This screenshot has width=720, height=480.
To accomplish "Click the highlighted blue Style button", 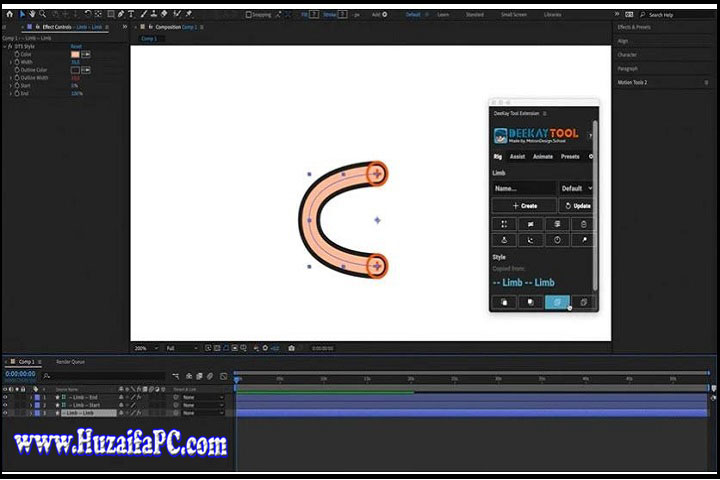I will [x=557, y=302].
